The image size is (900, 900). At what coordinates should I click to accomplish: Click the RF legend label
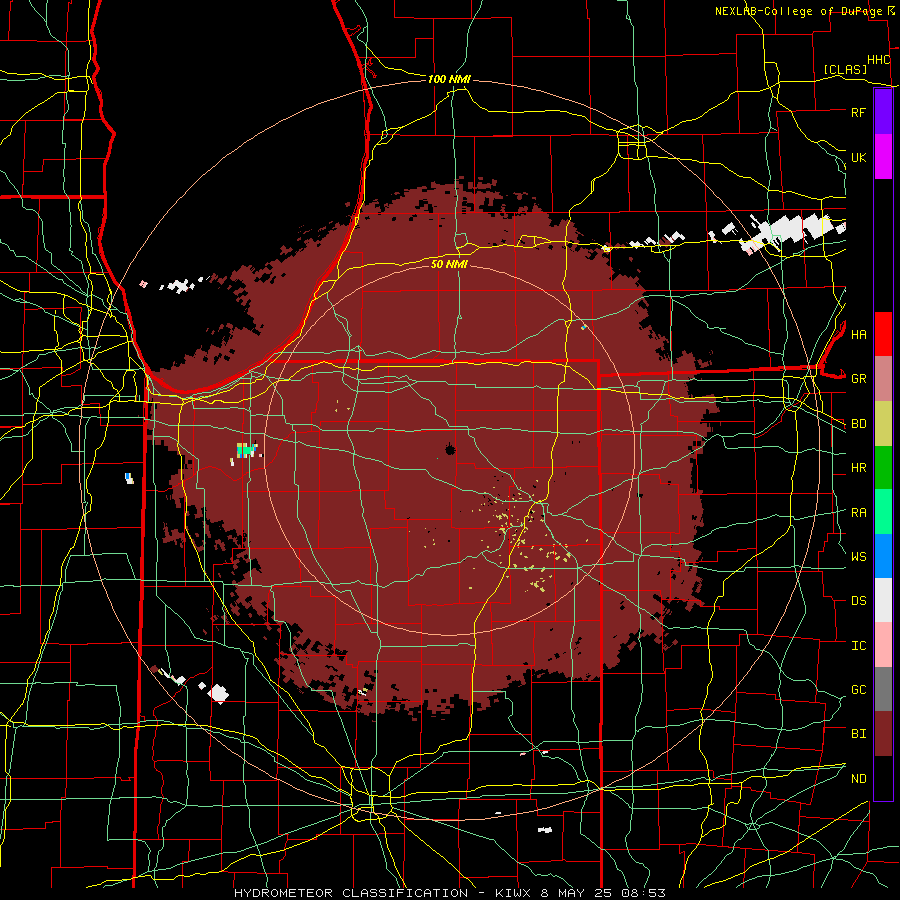tap(858, 112)
